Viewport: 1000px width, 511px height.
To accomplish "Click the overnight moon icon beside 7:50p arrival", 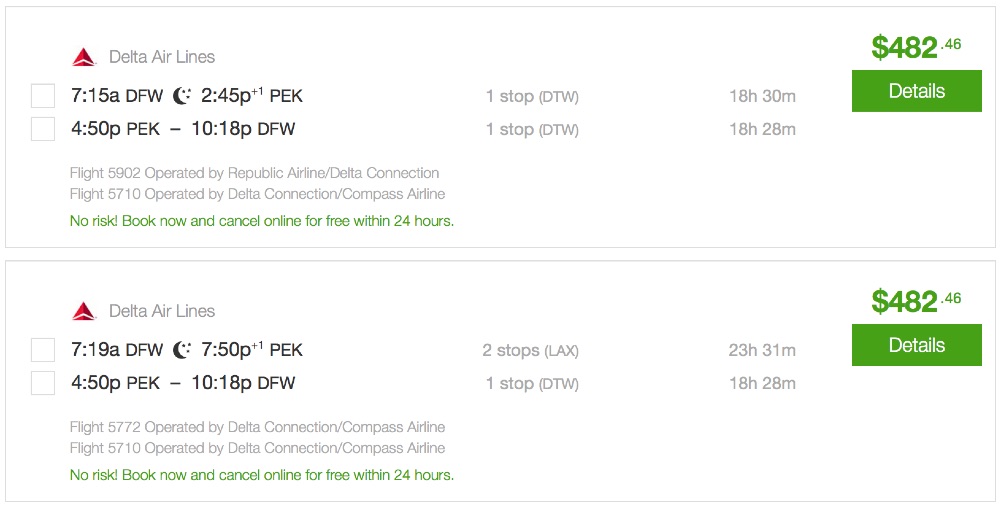I will pyautogui.click(x=182, y=350).
